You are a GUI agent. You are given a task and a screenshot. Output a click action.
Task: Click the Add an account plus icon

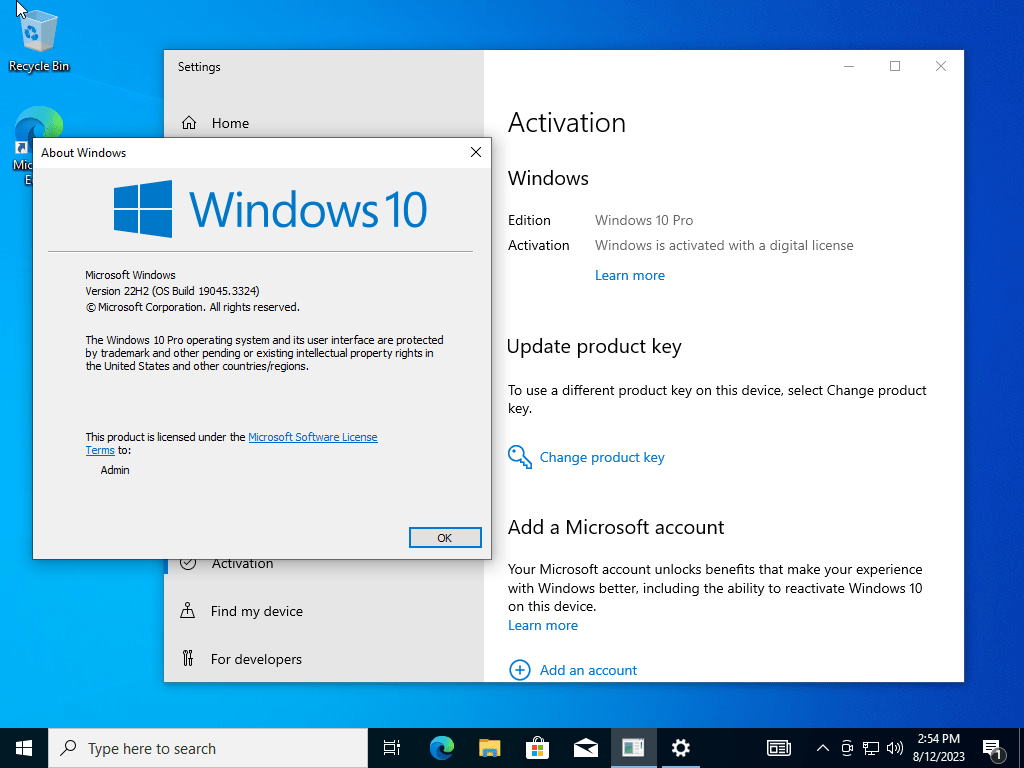click(x=520, y=670)
